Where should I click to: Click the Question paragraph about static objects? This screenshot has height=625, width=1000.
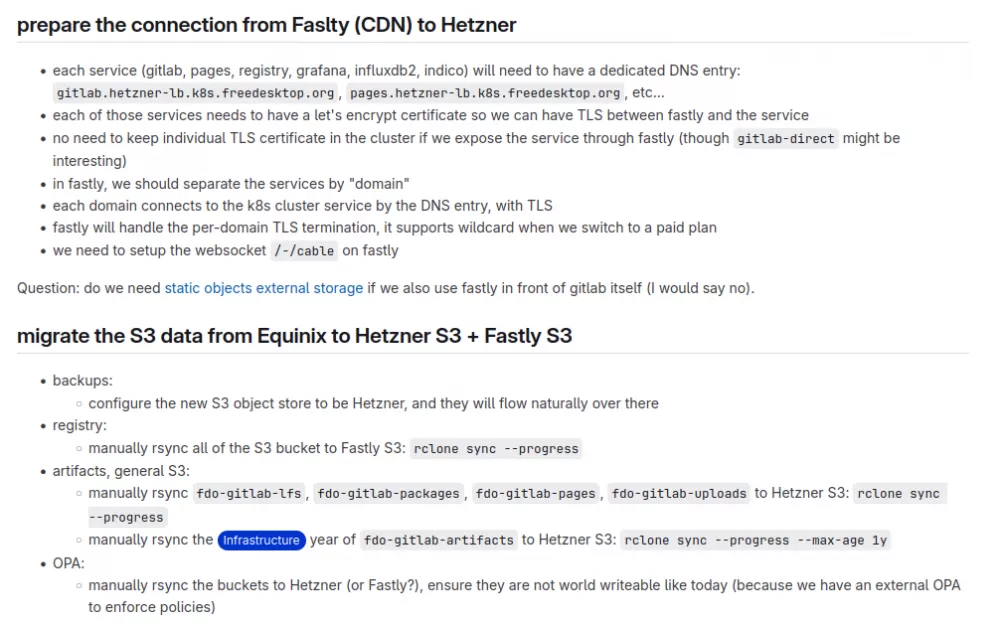(386, 288)
